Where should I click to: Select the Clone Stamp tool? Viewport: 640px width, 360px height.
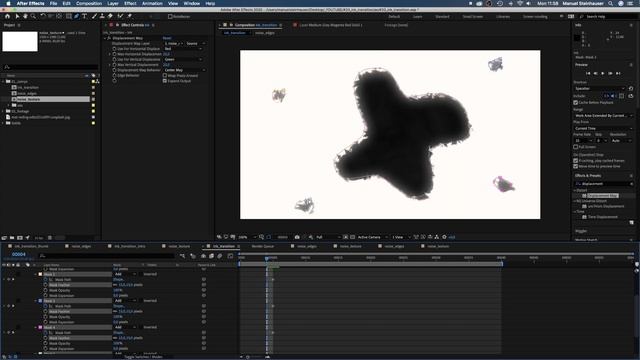click(102, 16)
